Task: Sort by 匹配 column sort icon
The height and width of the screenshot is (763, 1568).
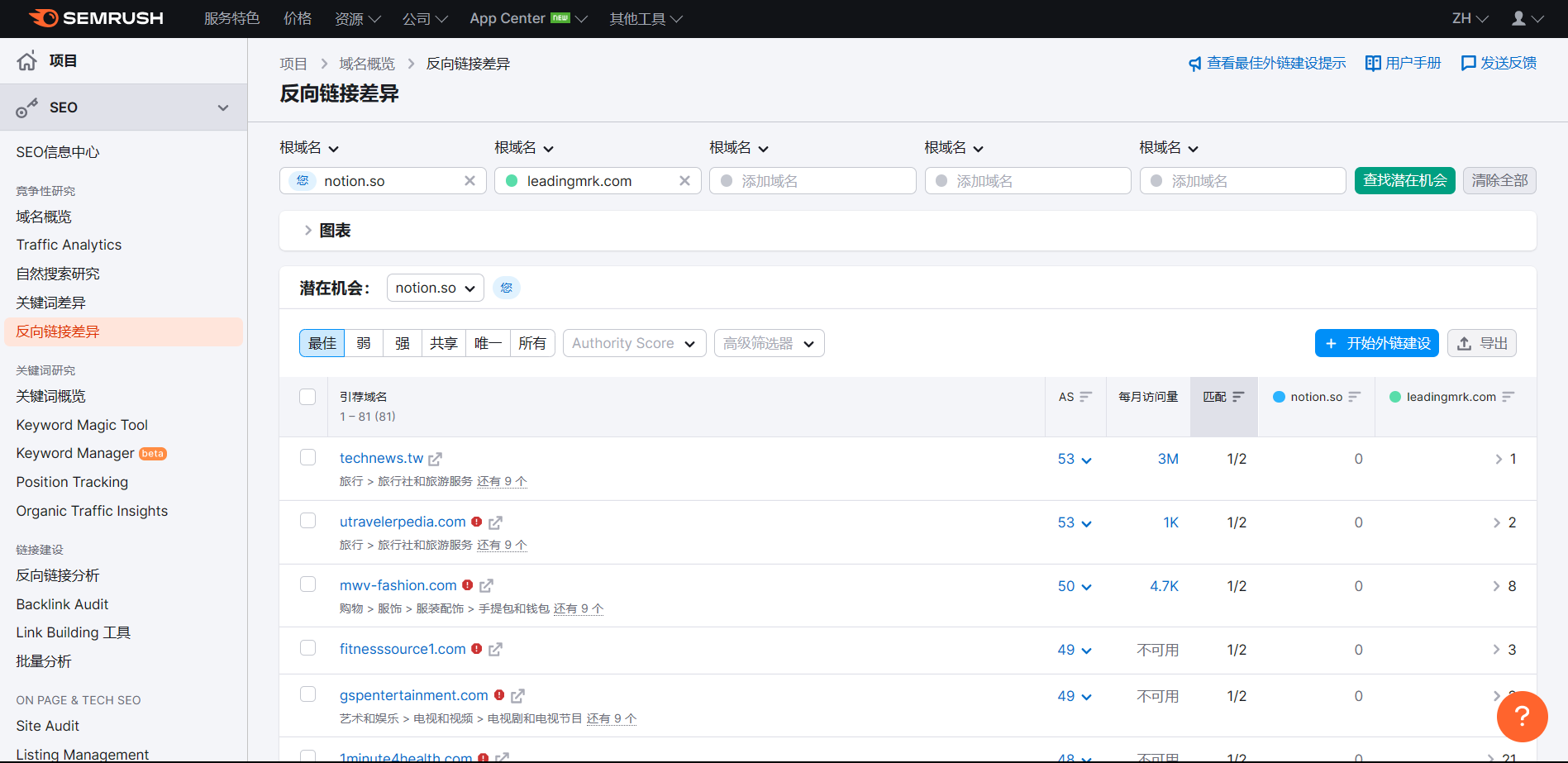Action: (x=1238, y=397)
